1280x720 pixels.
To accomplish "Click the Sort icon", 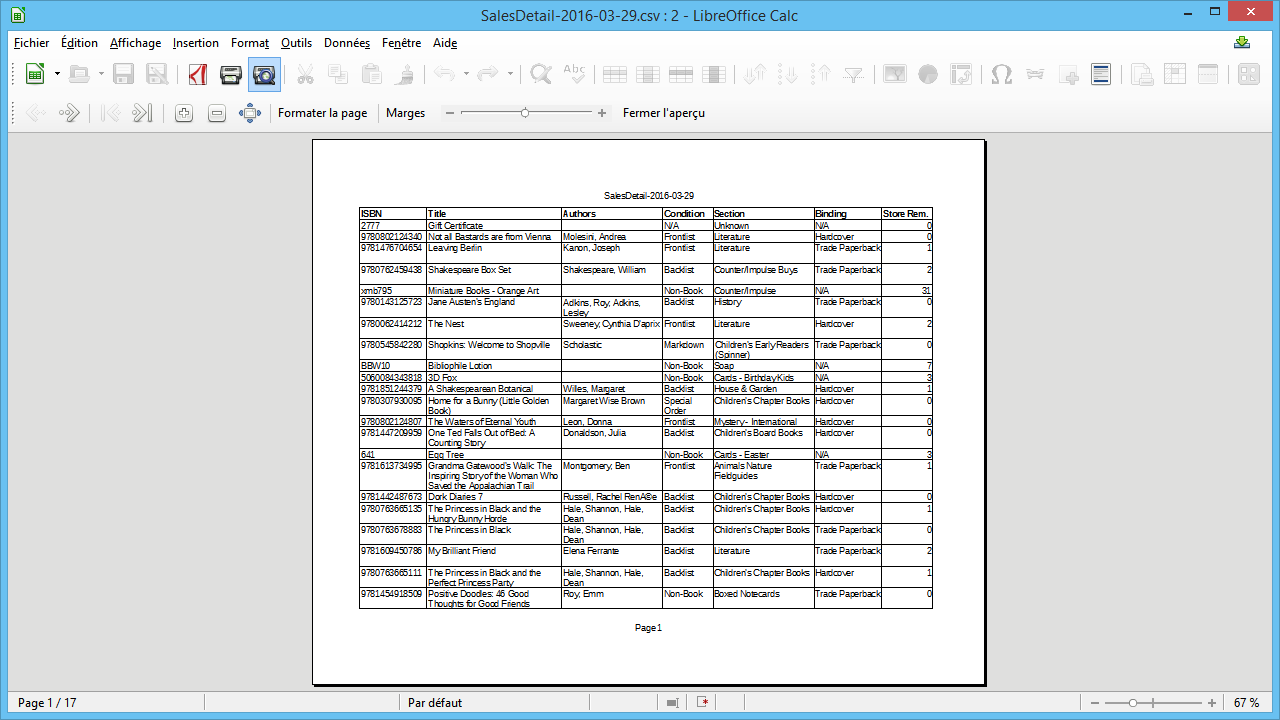I will (x=755, y=74).
